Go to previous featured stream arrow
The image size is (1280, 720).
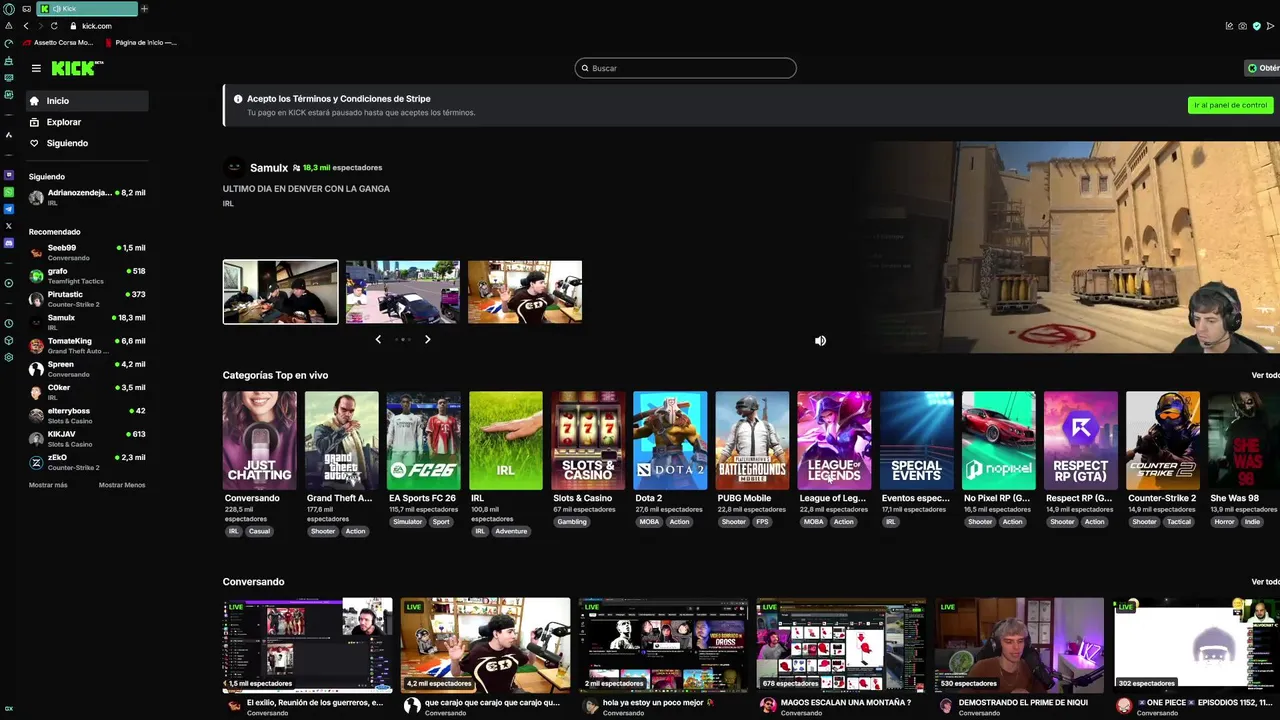(378, 340)
